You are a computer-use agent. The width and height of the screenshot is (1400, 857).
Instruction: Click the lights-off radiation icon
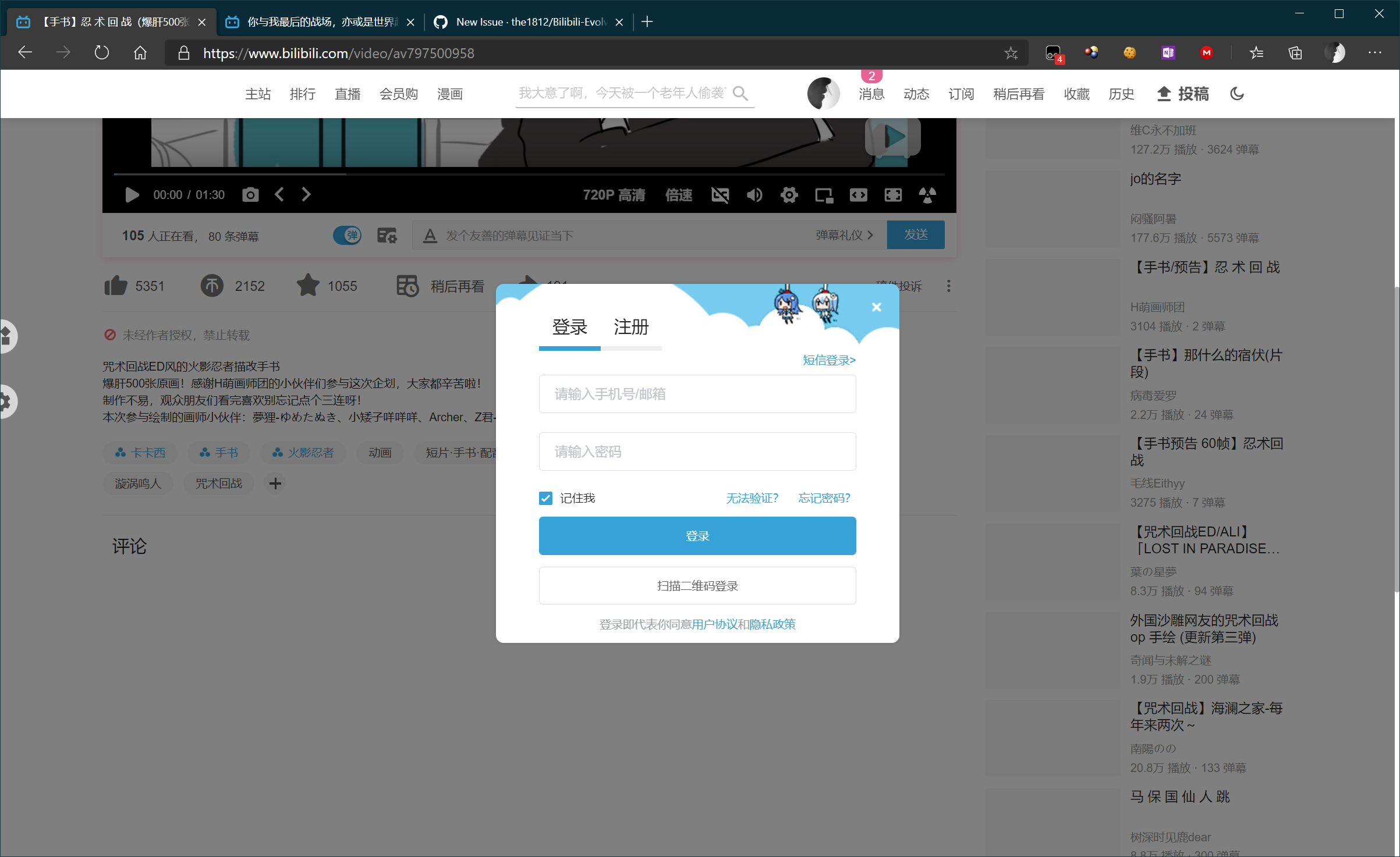click(x=927, y=195)
